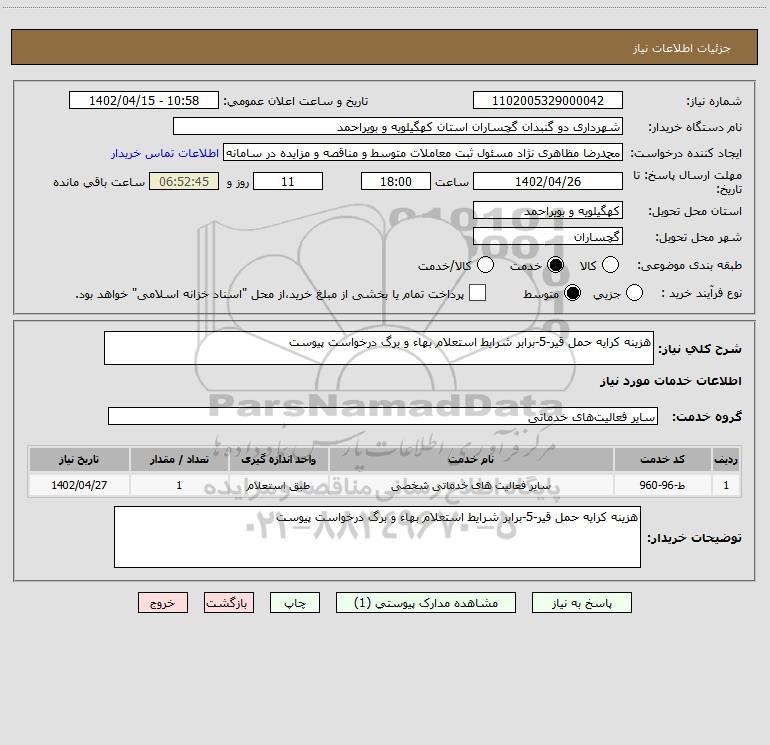Click the شرح کلی نیاز description box
The image size is (770, 745).
coord(379,348)
